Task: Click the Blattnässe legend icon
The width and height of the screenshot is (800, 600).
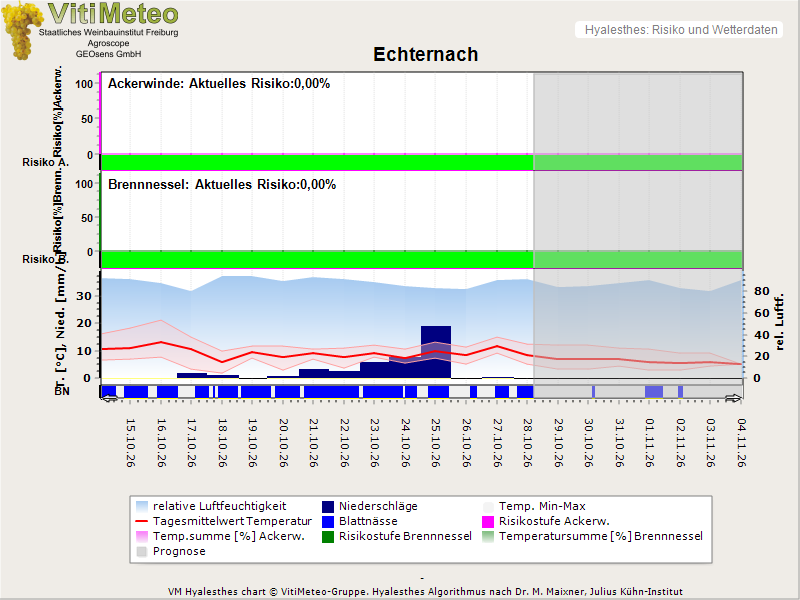Action: (x=328, y=521)
